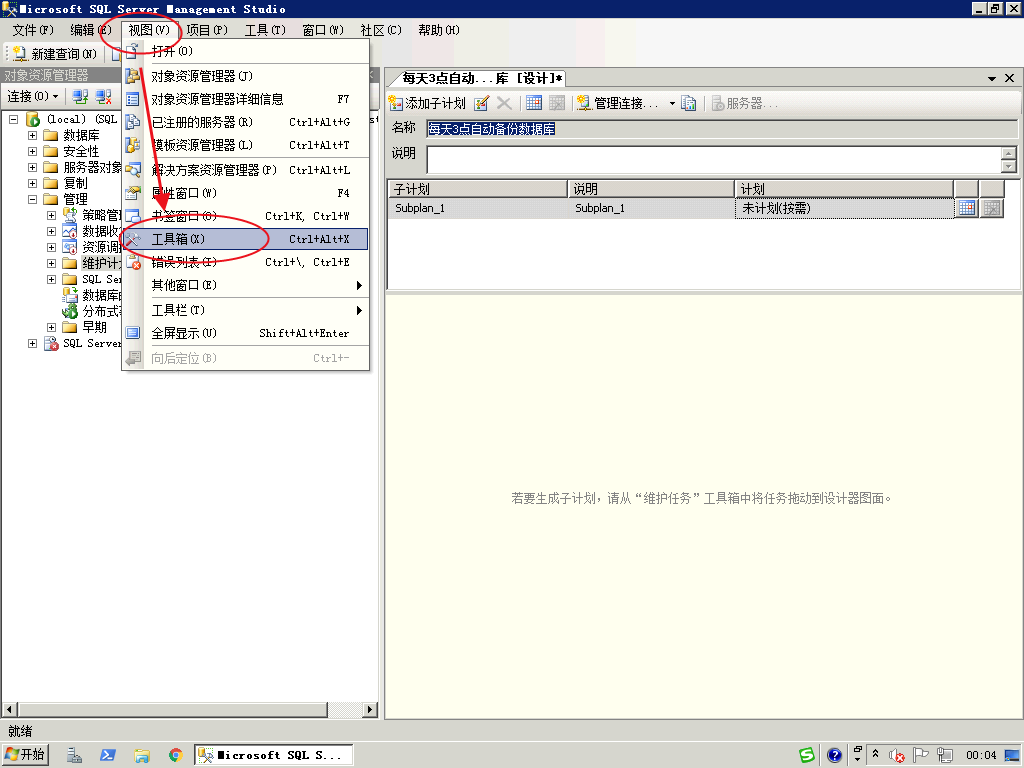1024x768 pixels.
Task: Select 工具箱(X) in the View menu
Action: coord(246,239)
